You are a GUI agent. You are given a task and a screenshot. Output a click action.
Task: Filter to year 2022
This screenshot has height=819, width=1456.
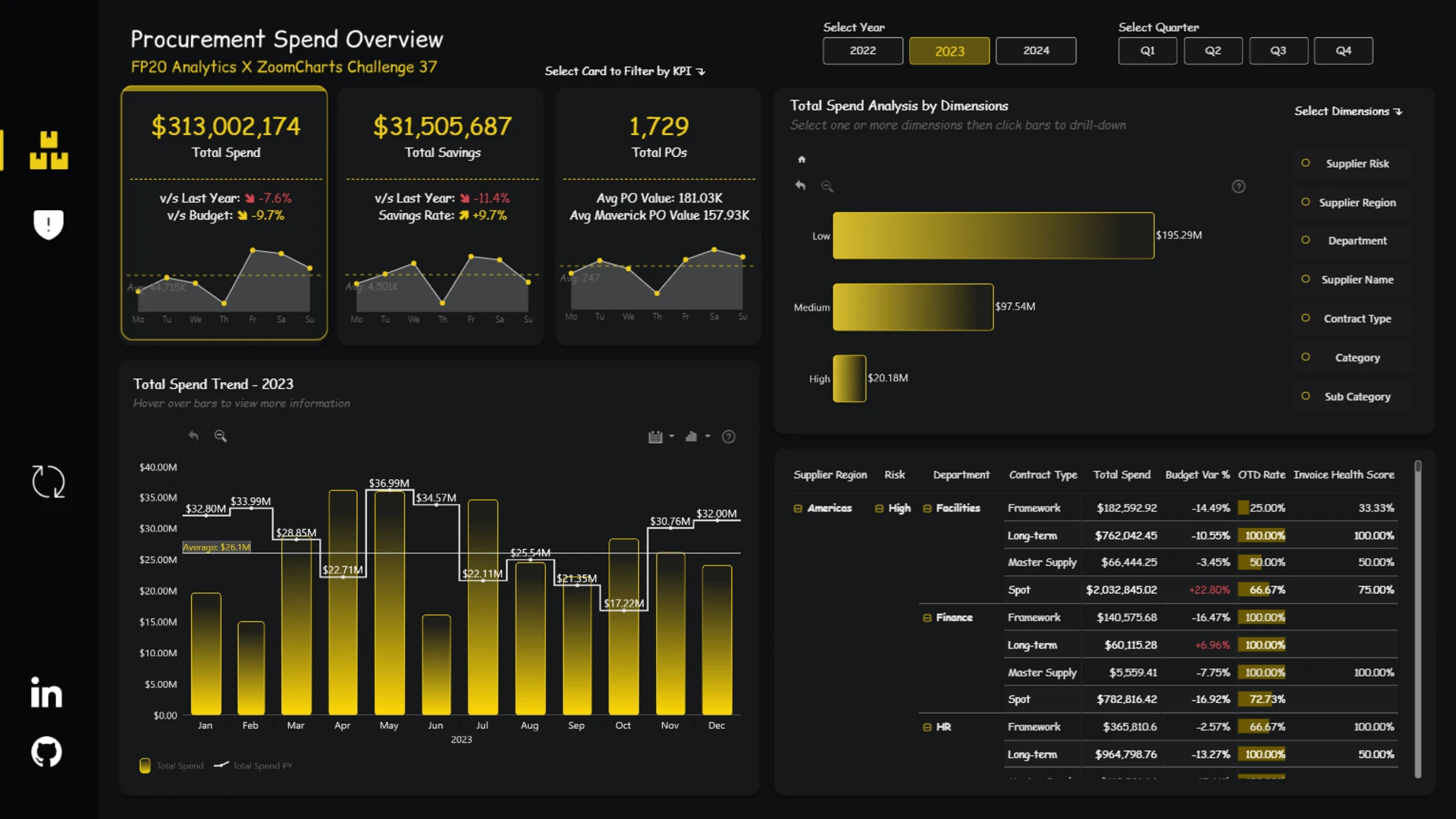click(x=863, y=51)
